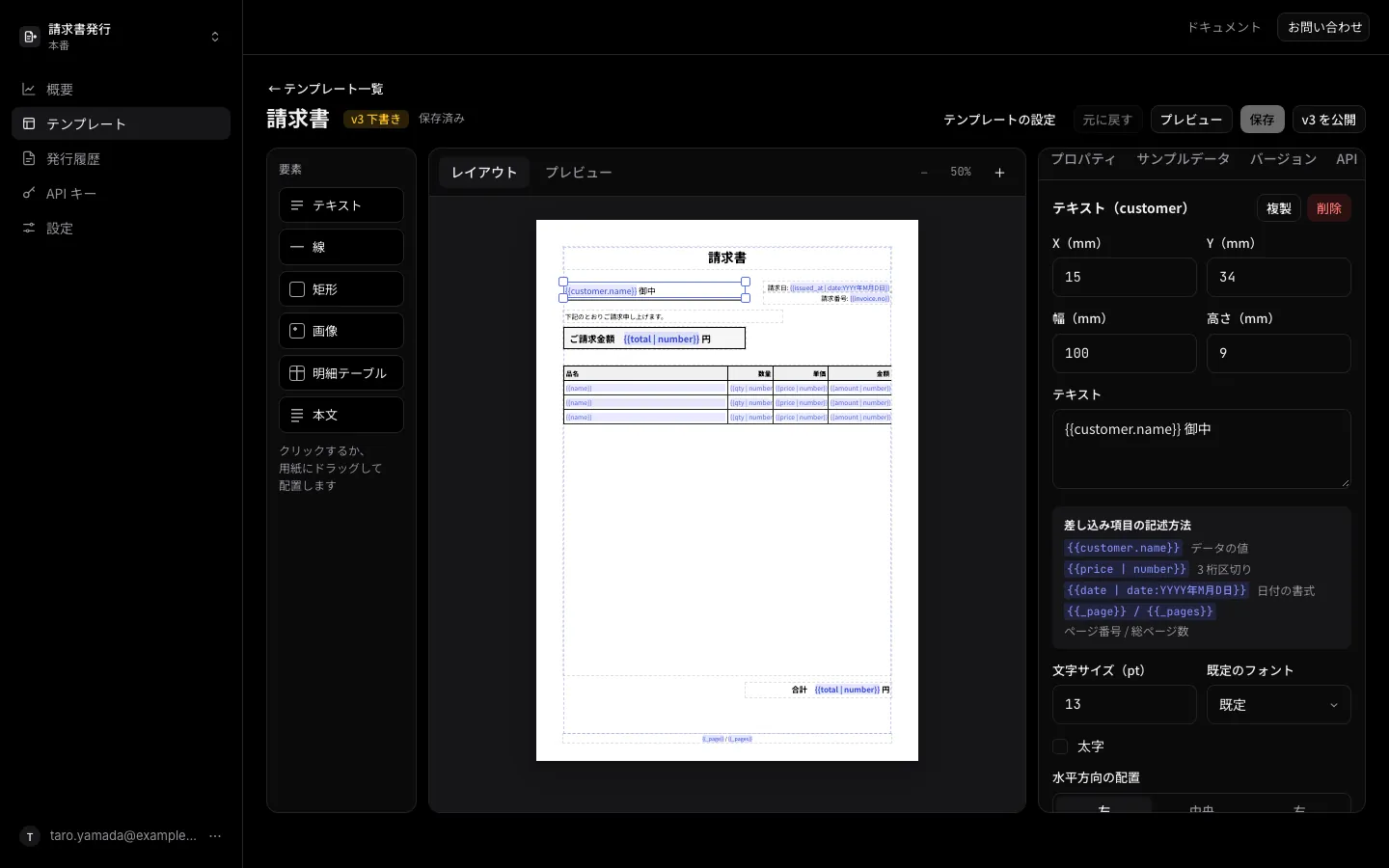Open 発行履歴 from the sidebar

[121, 159]
